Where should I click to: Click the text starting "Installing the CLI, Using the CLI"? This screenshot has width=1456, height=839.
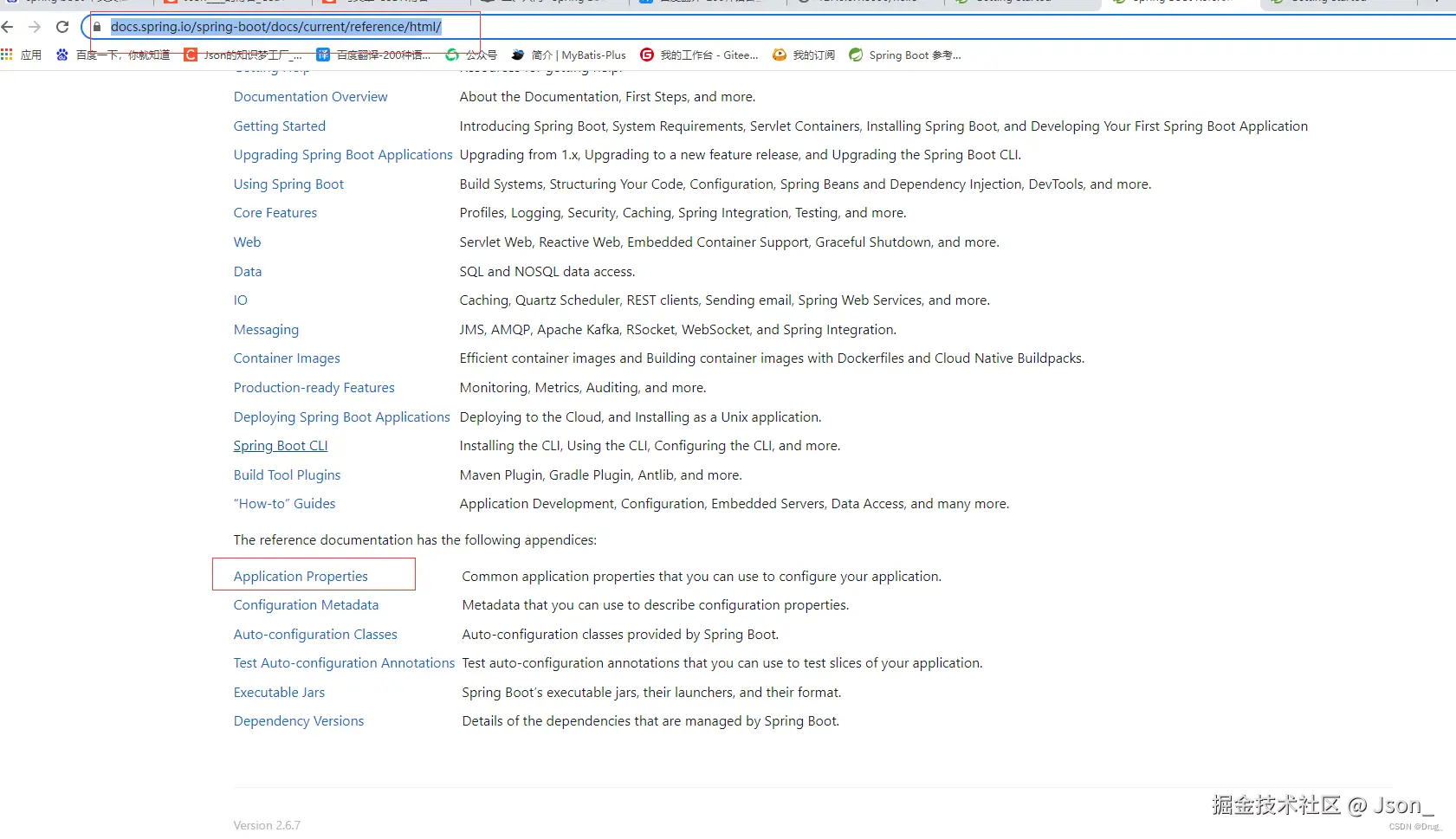click(x=650, y=446)
